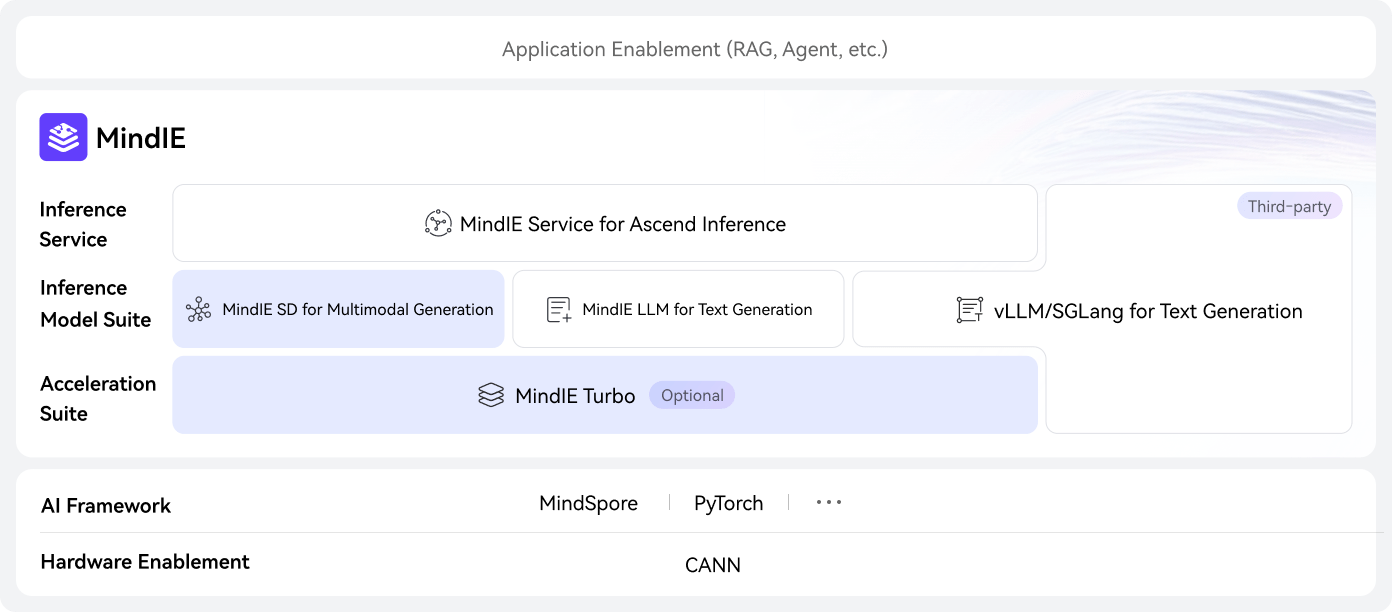Click the MindIE SD multimodal node icon

pyautogui.click(x=199, y=310)
